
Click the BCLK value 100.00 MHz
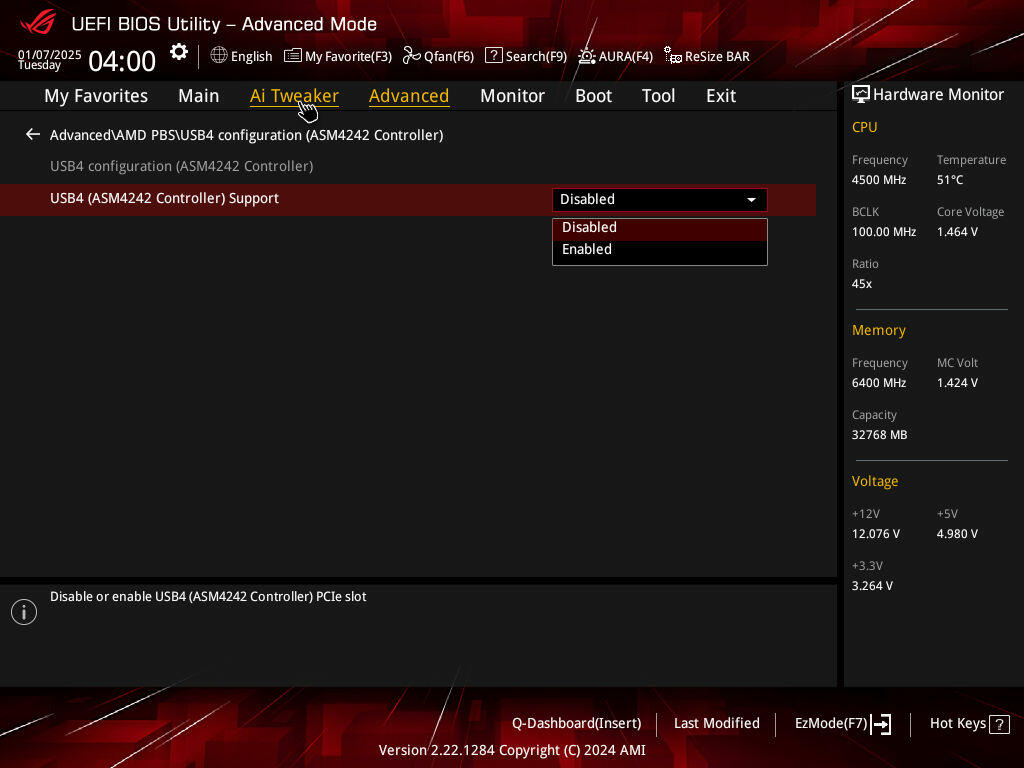[884, 232]
